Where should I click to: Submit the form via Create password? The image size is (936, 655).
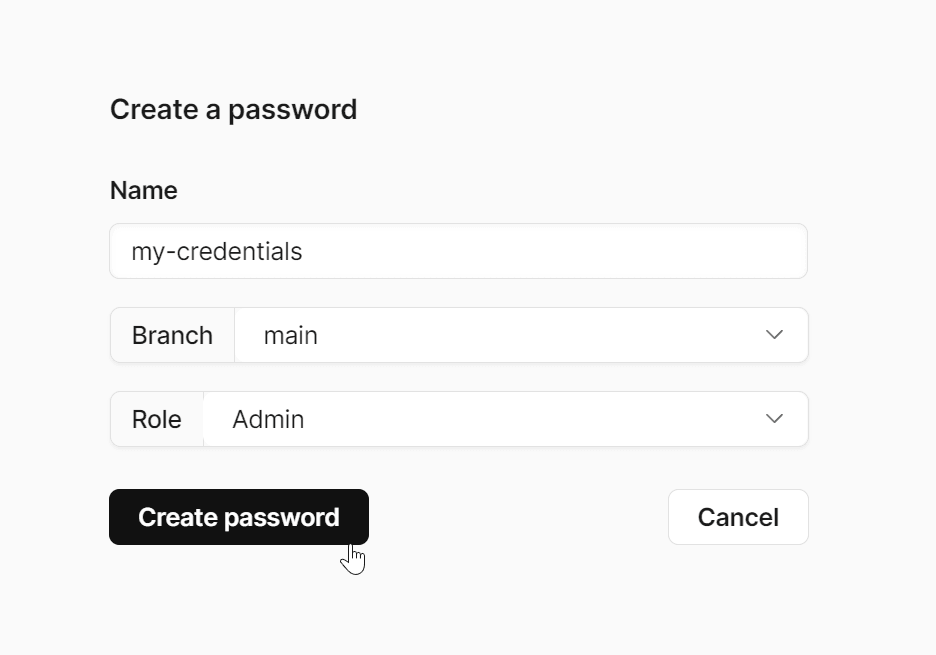tap(238, 517)
